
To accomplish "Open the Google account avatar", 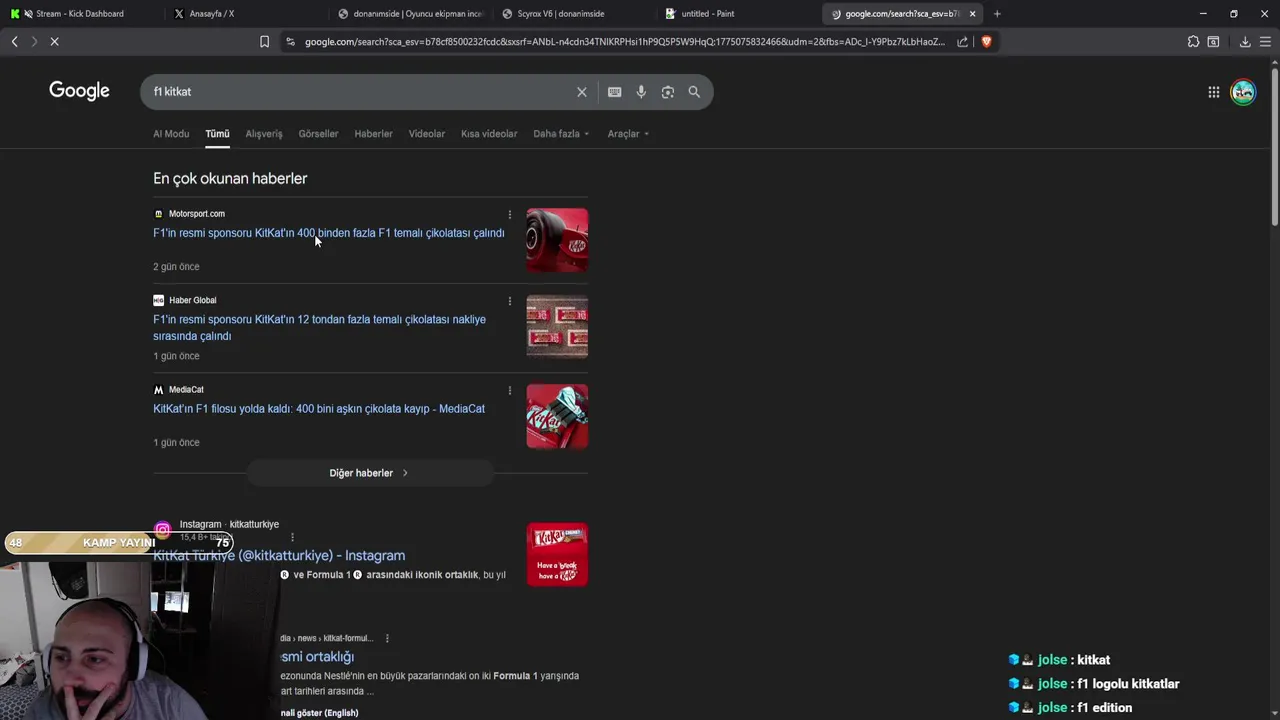I will coord(1243,92).
